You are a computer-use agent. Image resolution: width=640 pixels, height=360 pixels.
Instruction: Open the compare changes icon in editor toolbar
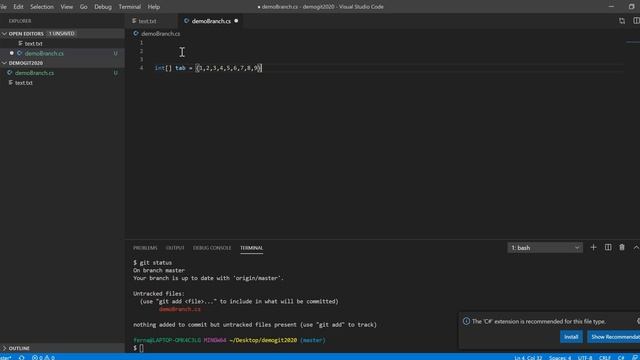pyautogui.click(x=622, y=21)
